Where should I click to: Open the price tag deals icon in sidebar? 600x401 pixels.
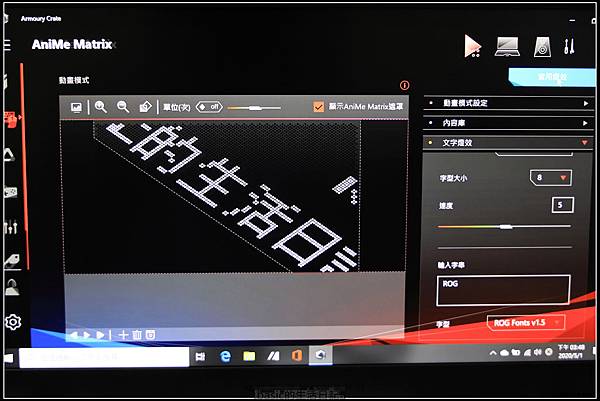(x=12, y=261)
